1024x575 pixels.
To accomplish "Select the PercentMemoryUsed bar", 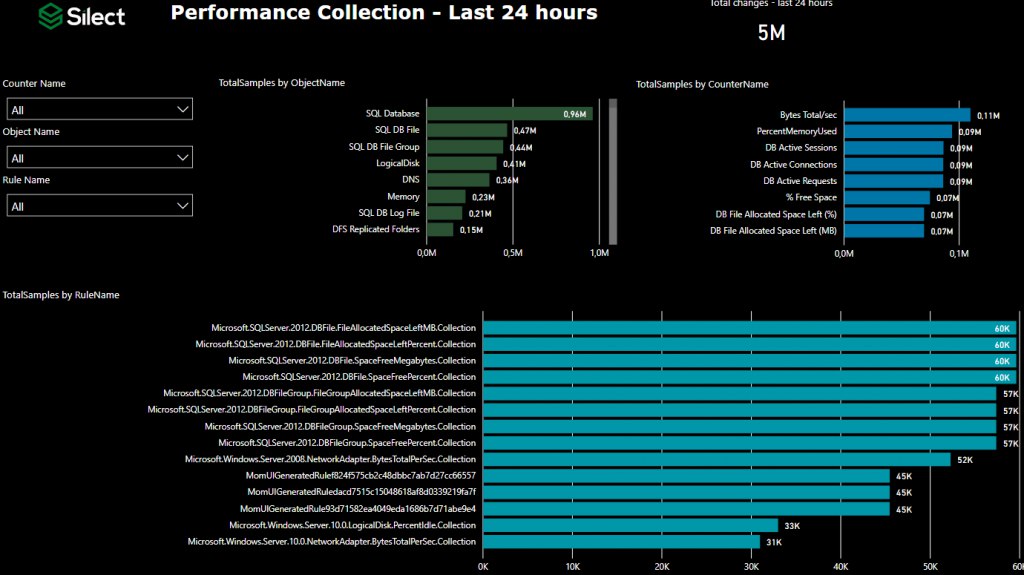I will click(898, 131).
